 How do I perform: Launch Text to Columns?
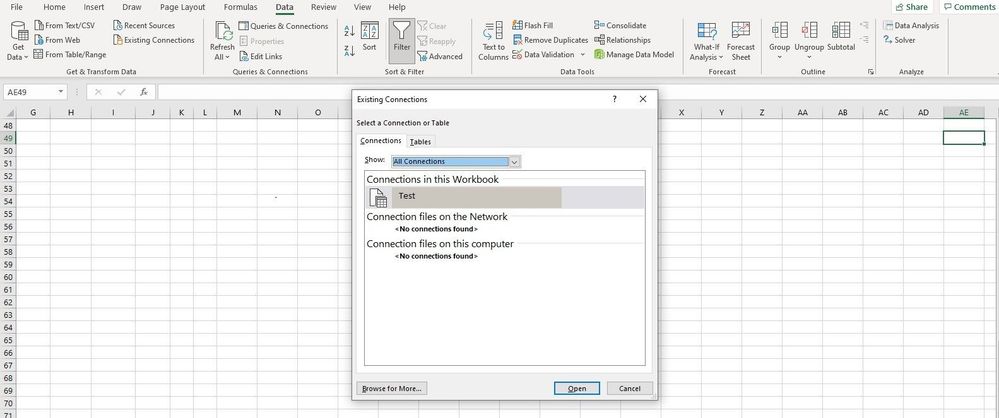[x=493, y=41]
